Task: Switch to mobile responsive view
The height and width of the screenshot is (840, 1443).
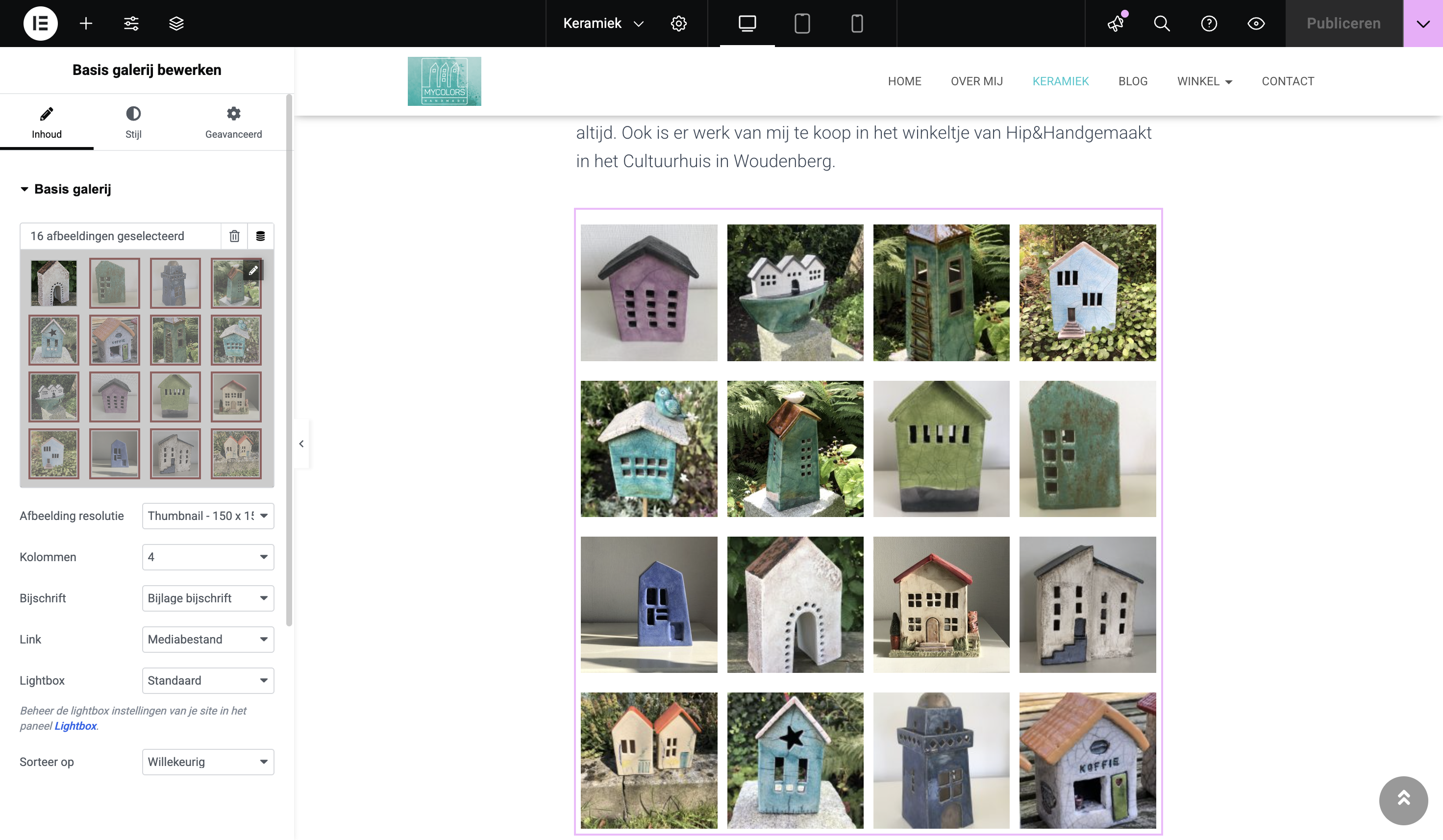Action: (857, 24)
